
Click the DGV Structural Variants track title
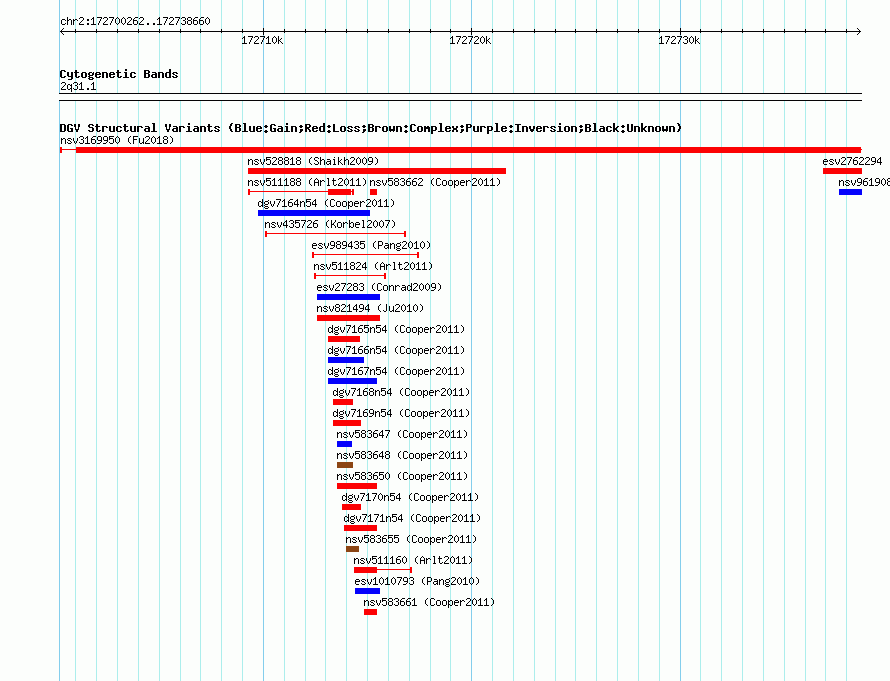click(371, 128)
